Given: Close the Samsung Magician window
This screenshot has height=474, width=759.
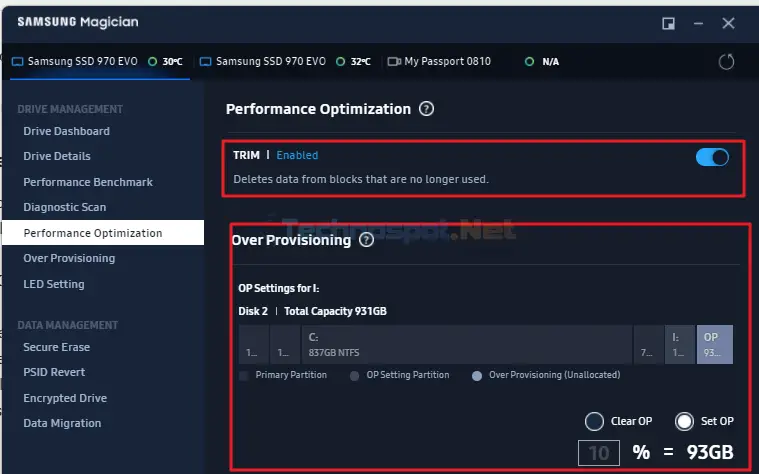Looking at the screenshot, I should click(728, 23).
